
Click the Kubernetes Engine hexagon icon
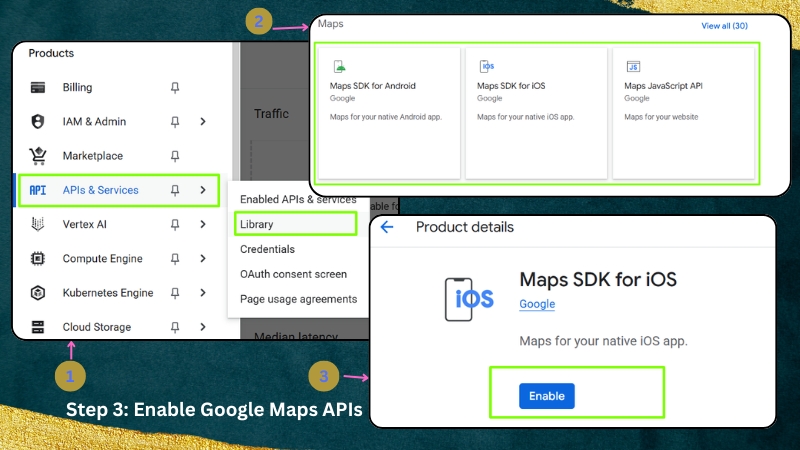[38, 292]
